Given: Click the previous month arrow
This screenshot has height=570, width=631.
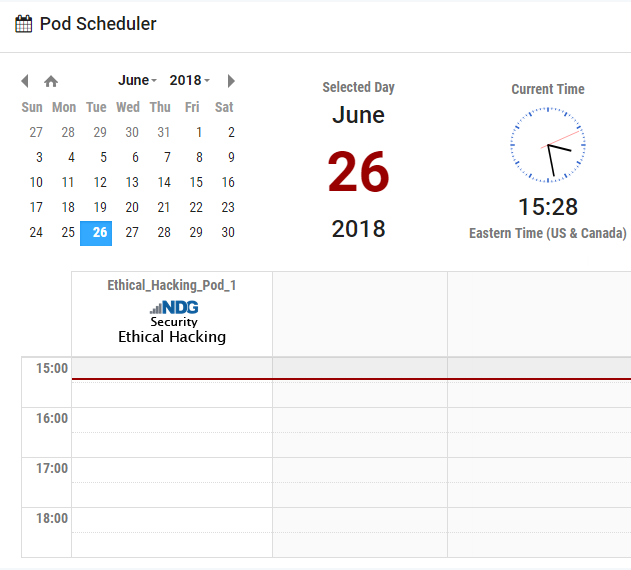Looking at the screenshot, I should (x=25, y=81).
